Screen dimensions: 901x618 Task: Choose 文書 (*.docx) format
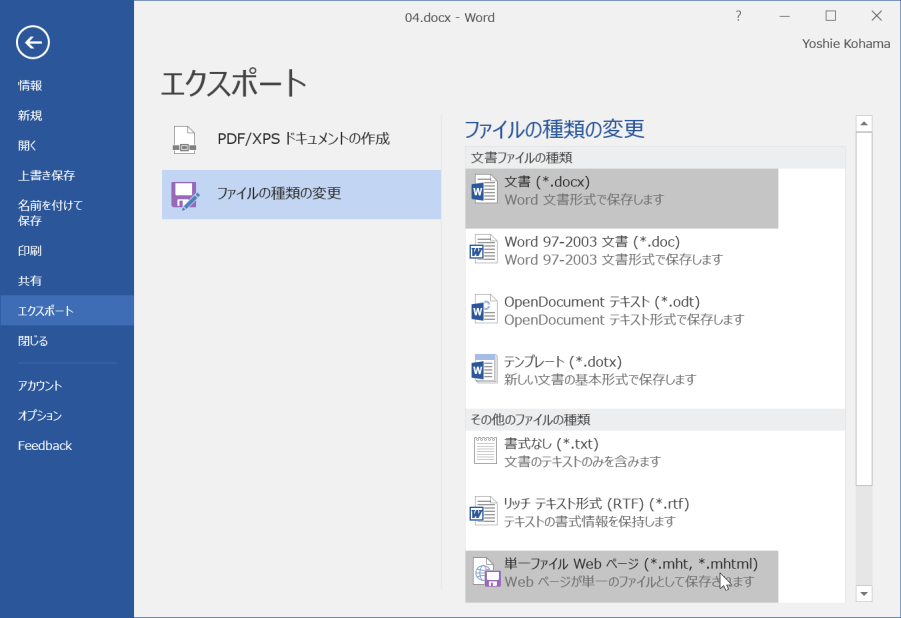tap(622, 198)
